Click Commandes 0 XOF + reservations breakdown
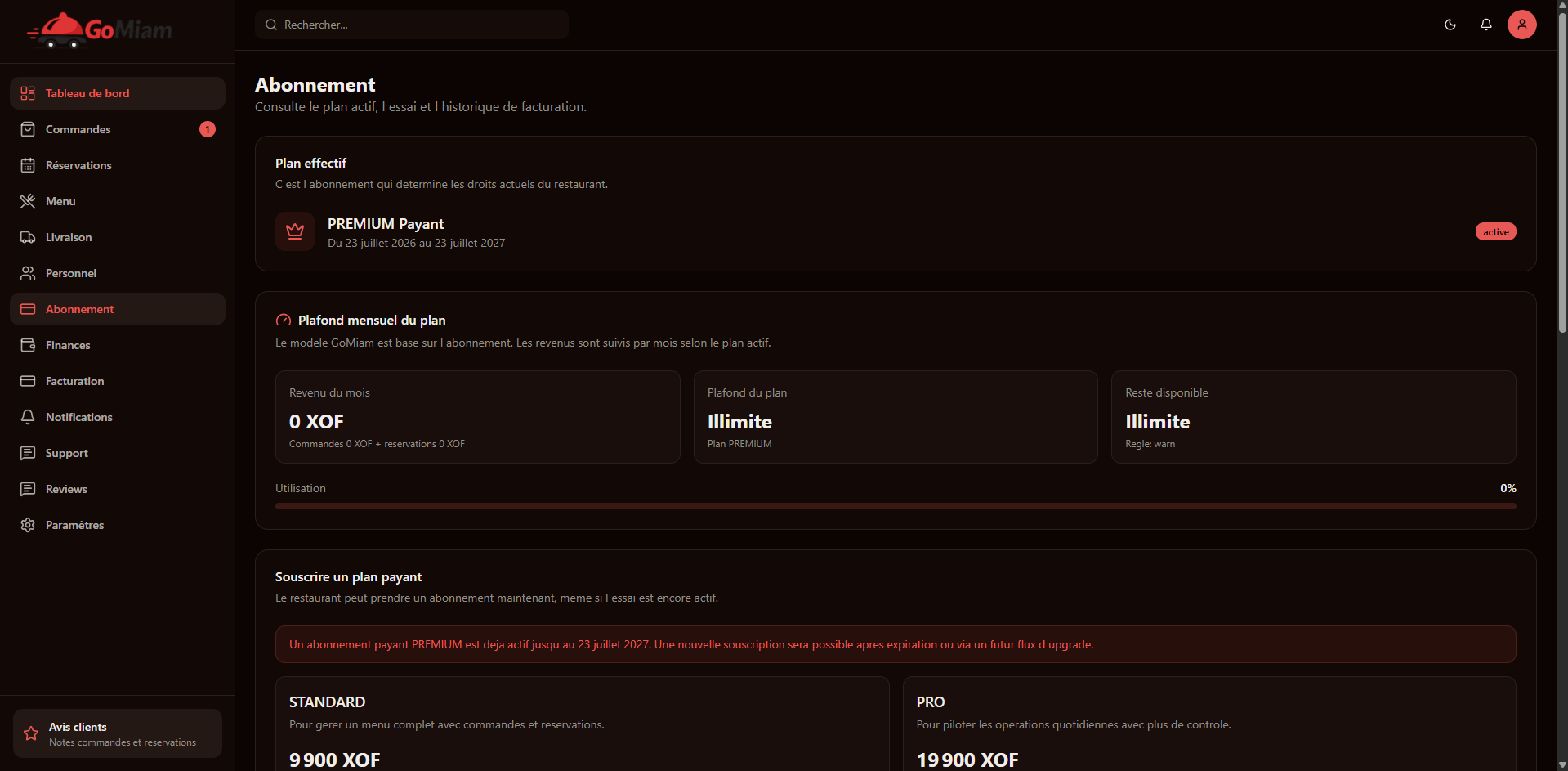The height and width of the screenshot is (771, 1568). coord(377,444)
